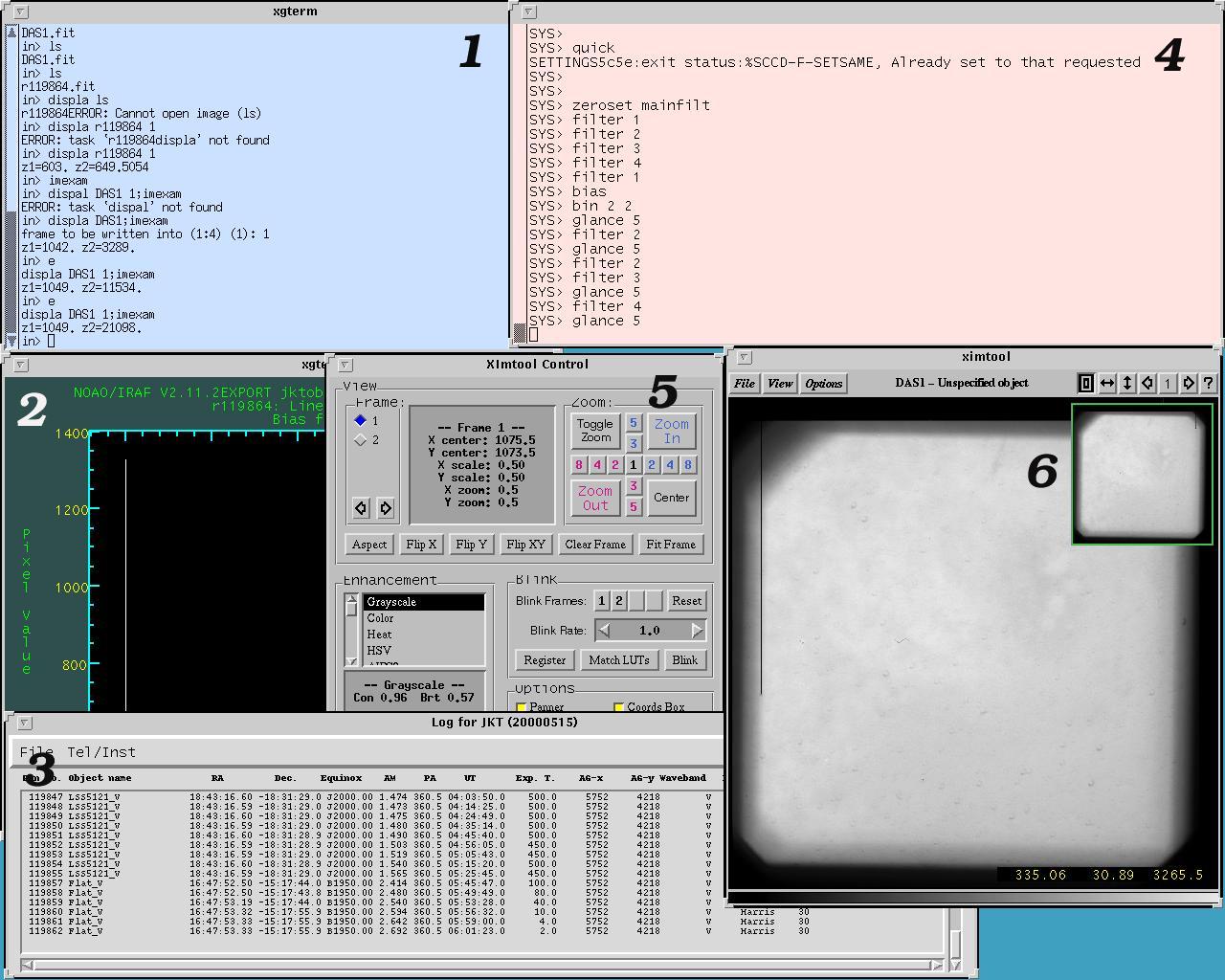The height and width of the screenshot is (980, 1225).
Task: Open the Tel/Inst menu in Log window
Action: [x=100, y=752]
